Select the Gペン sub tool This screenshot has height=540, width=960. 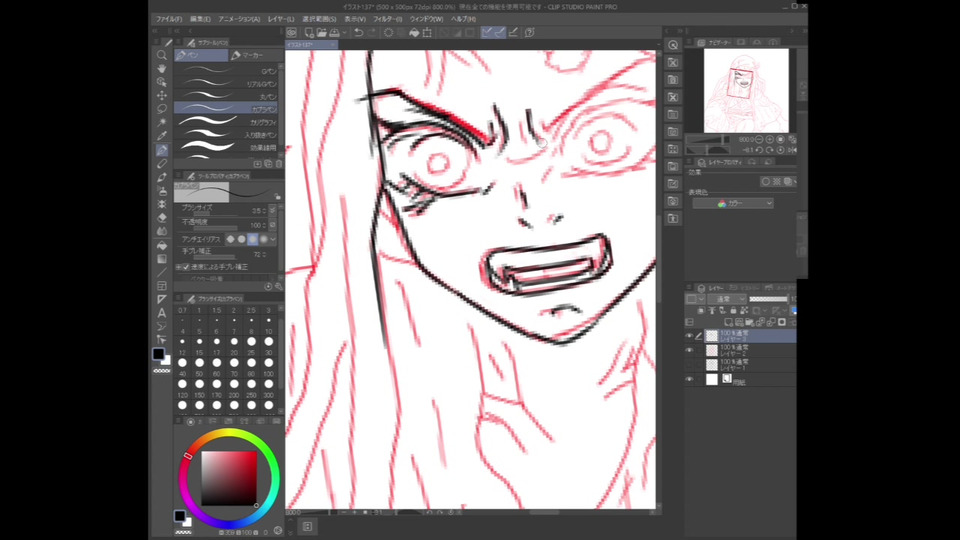coord(226,71)
